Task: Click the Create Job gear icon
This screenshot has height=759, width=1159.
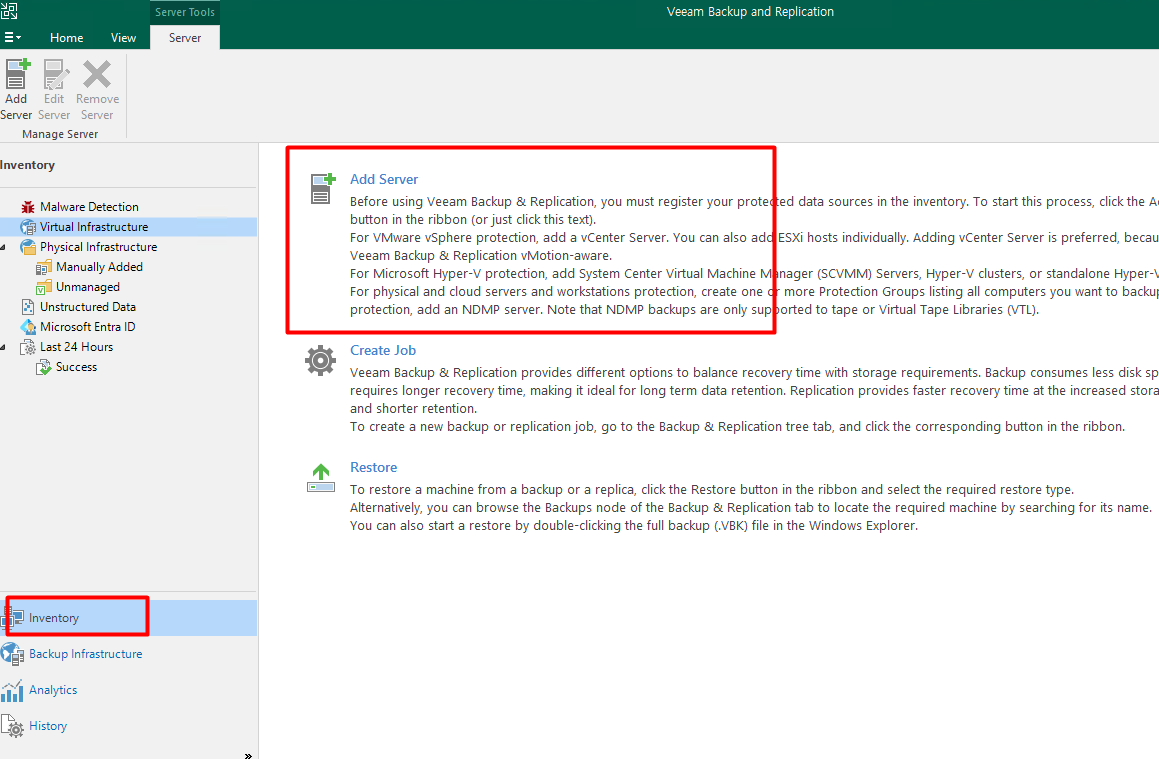Action: tap(320, 361)
